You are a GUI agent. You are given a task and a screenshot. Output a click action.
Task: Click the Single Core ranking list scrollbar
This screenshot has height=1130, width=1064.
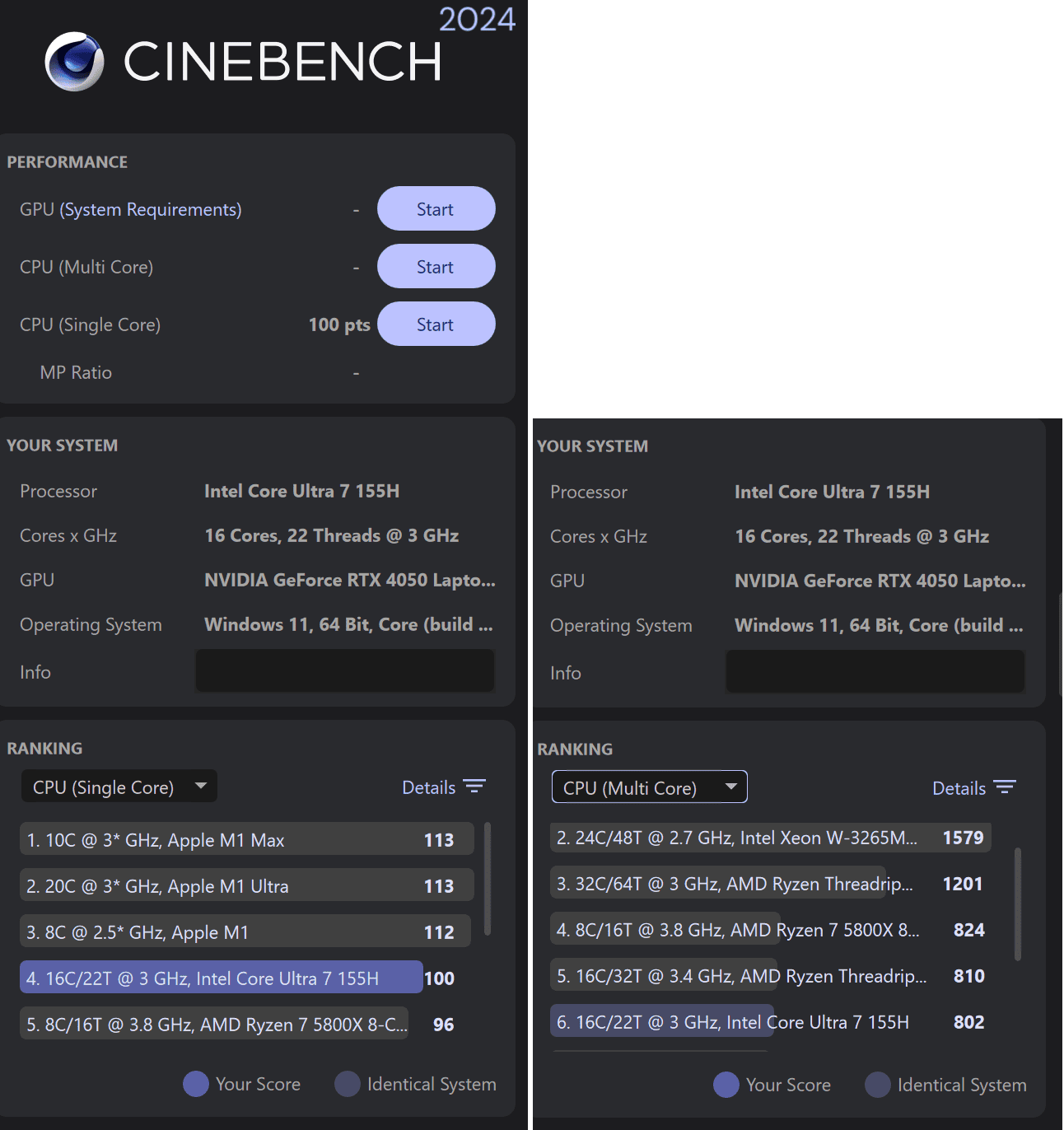pos(488,879)
